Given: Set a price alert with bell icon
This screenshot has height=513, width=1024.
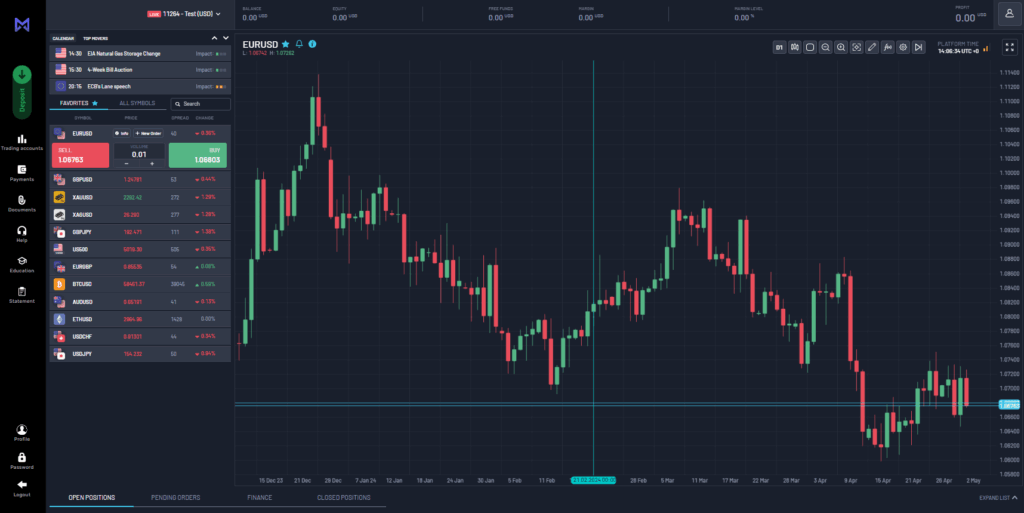Looking at the screenshot, I should coord(299,44).
